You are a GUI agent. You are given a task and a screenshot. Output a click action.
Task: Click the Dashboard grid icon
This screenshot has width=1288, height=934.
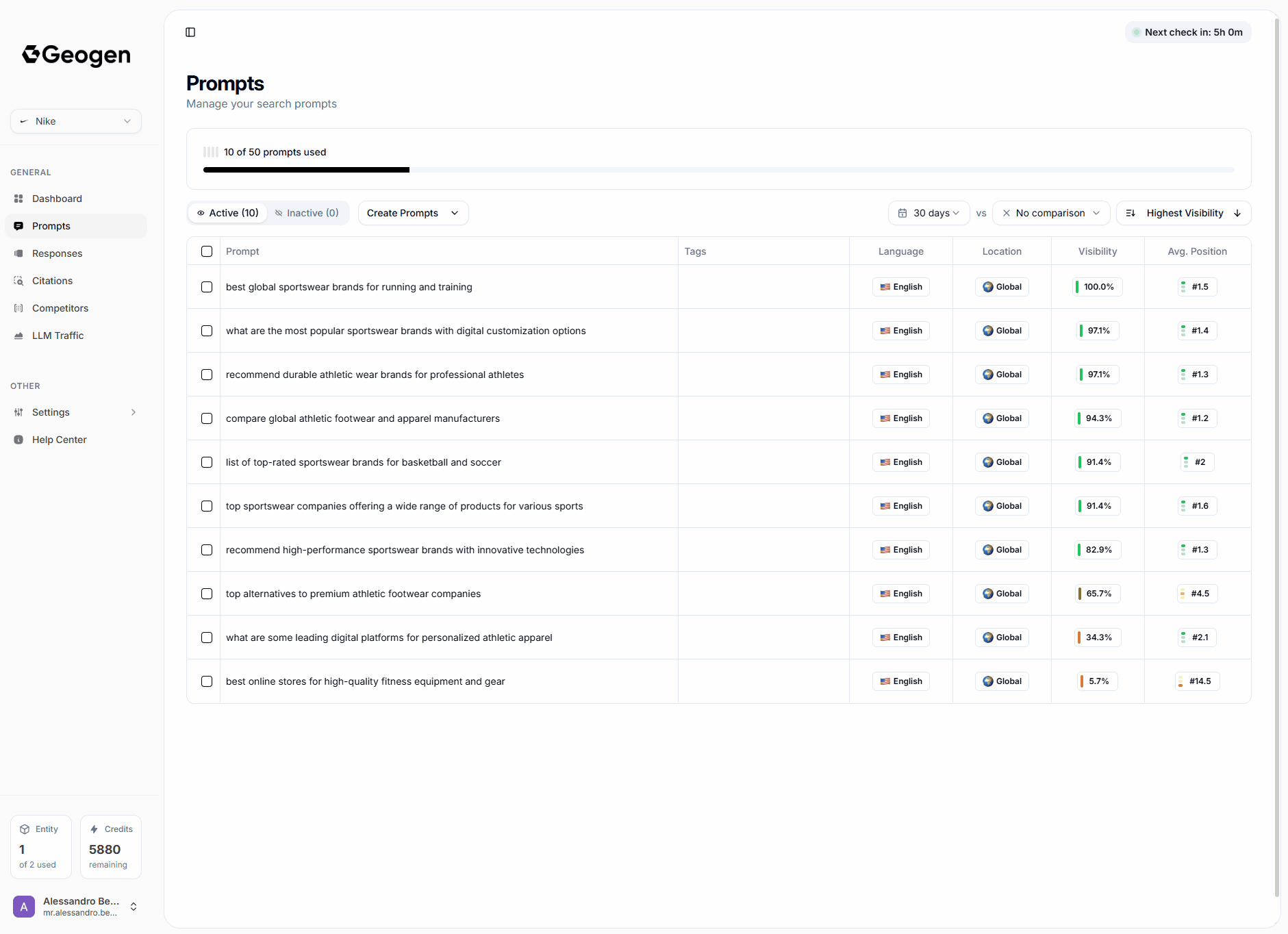[x=18, y=199]
